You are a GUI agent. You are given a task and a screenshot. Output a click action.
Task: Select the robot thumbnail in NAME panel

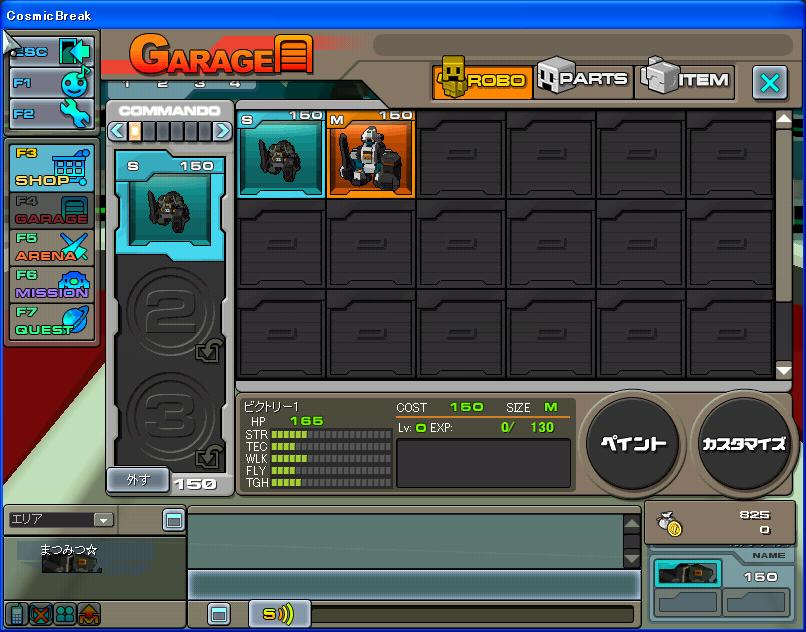point(688,573)
